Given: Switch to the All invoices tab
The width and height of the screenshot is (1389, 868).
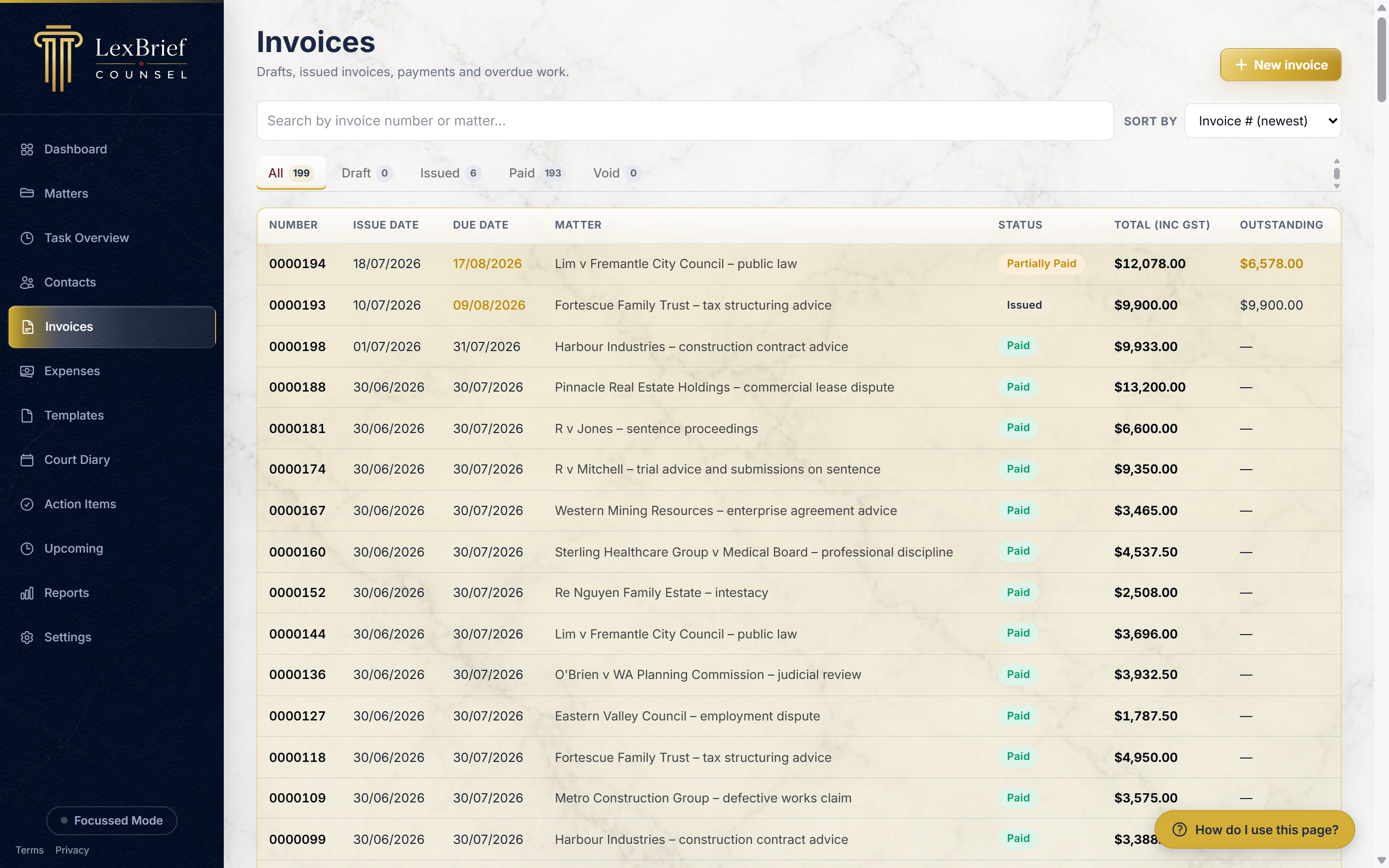Looking at the screenshot, I should pos(291,173).
